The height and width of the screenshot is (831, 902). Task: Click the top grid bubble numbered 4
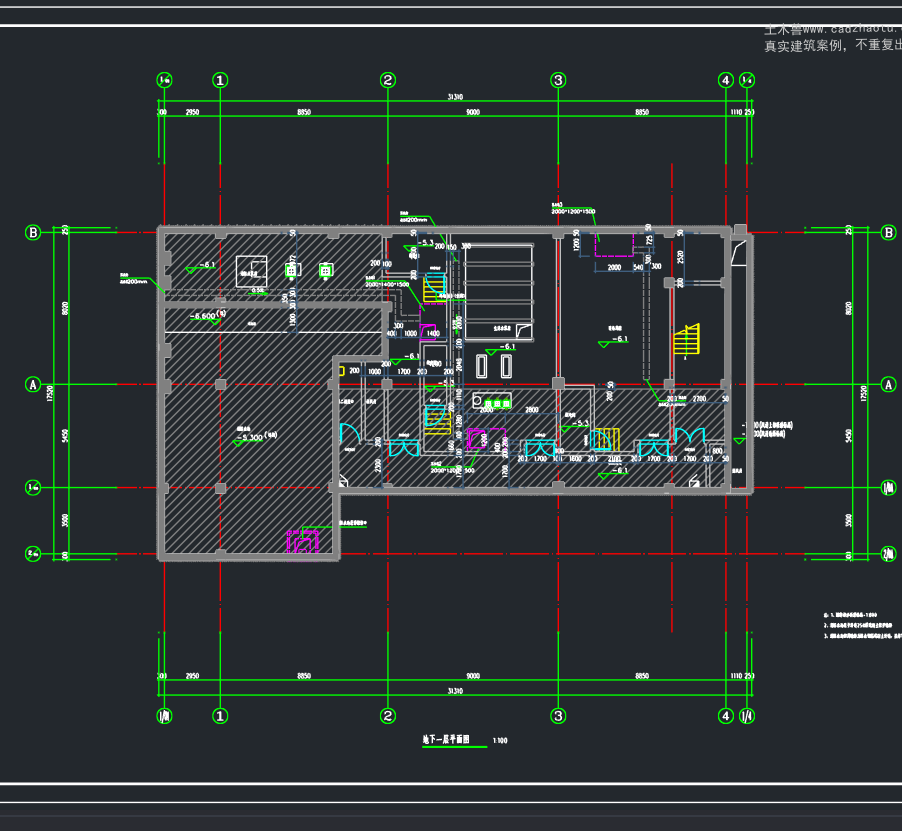pos(726,80)
